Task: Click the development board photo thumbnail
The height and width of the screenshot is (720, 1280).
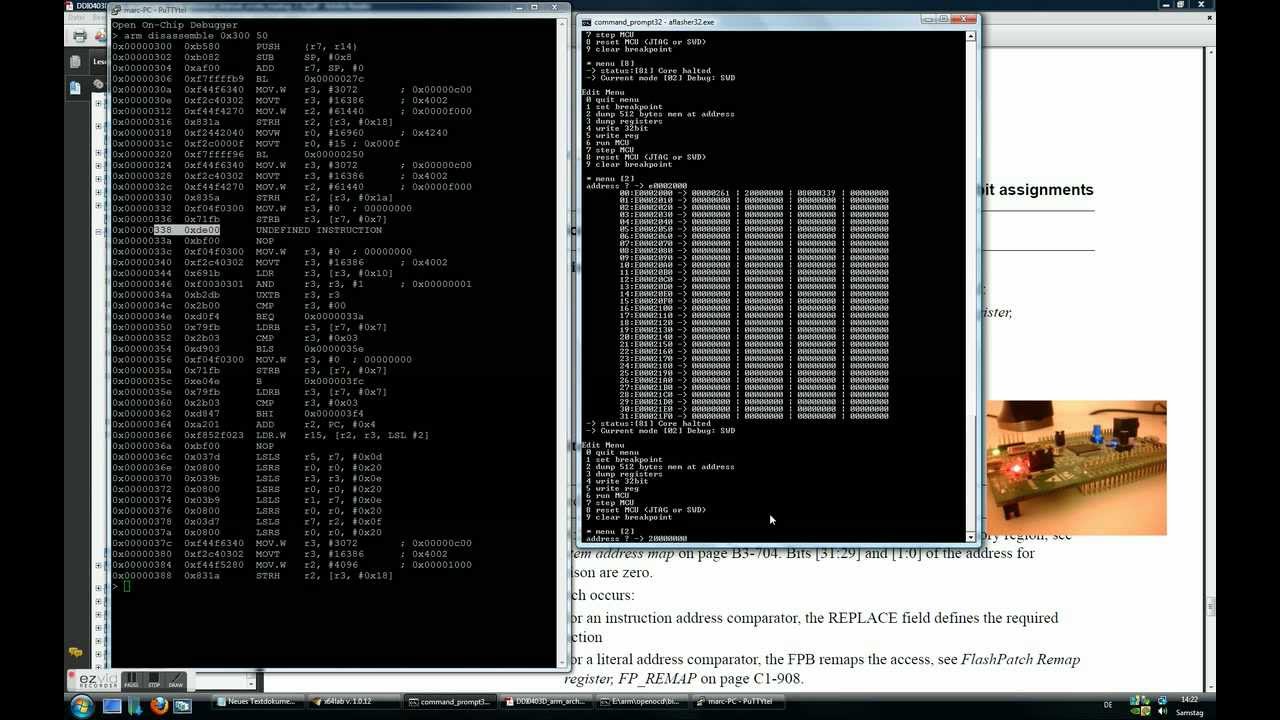Action: [x=1076, y=468]
